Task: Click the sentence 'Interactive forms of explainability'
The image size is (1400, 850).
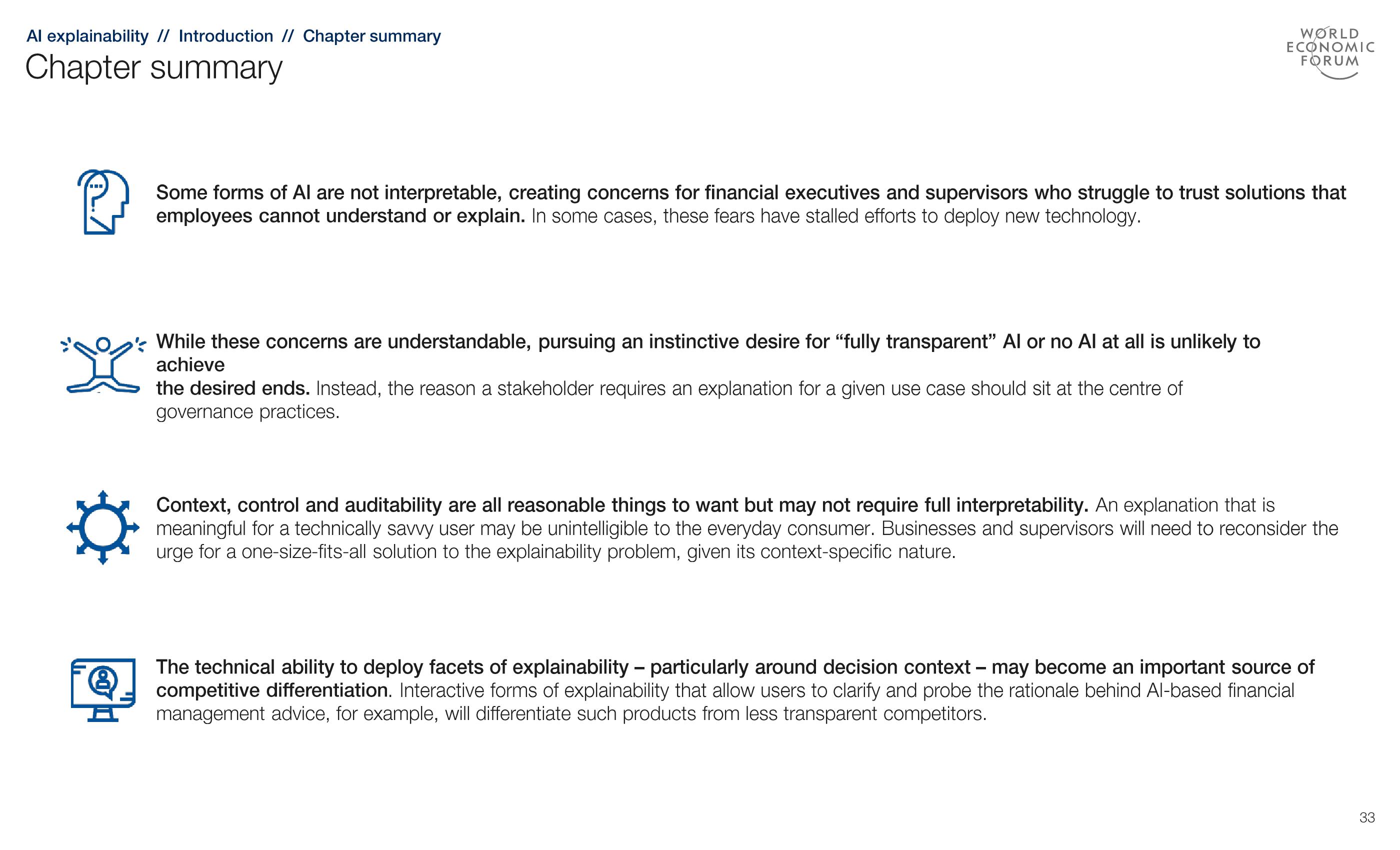Action: pos(846,691)
